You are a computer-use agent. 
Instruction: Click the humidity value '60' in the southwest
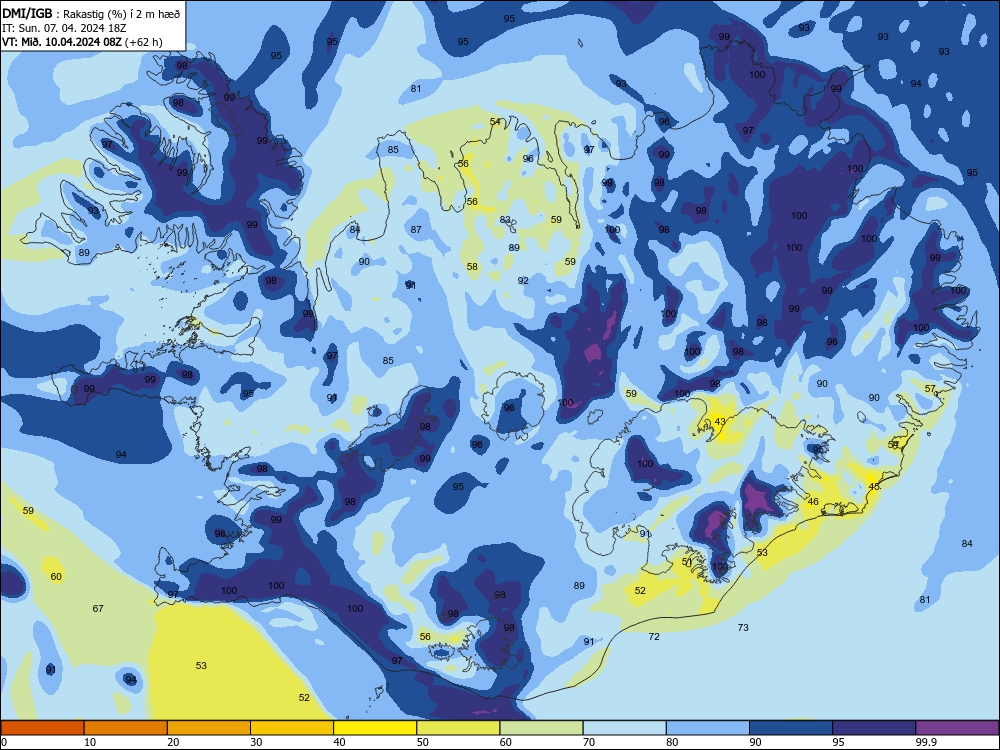pos(56,577)
